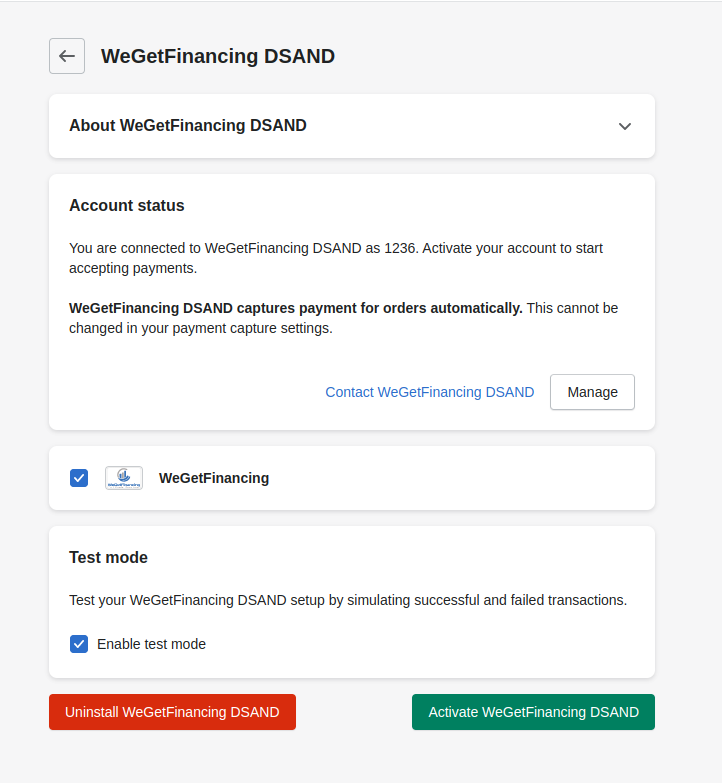Click the WeGetFinancing payment method label

click(214, 478)
